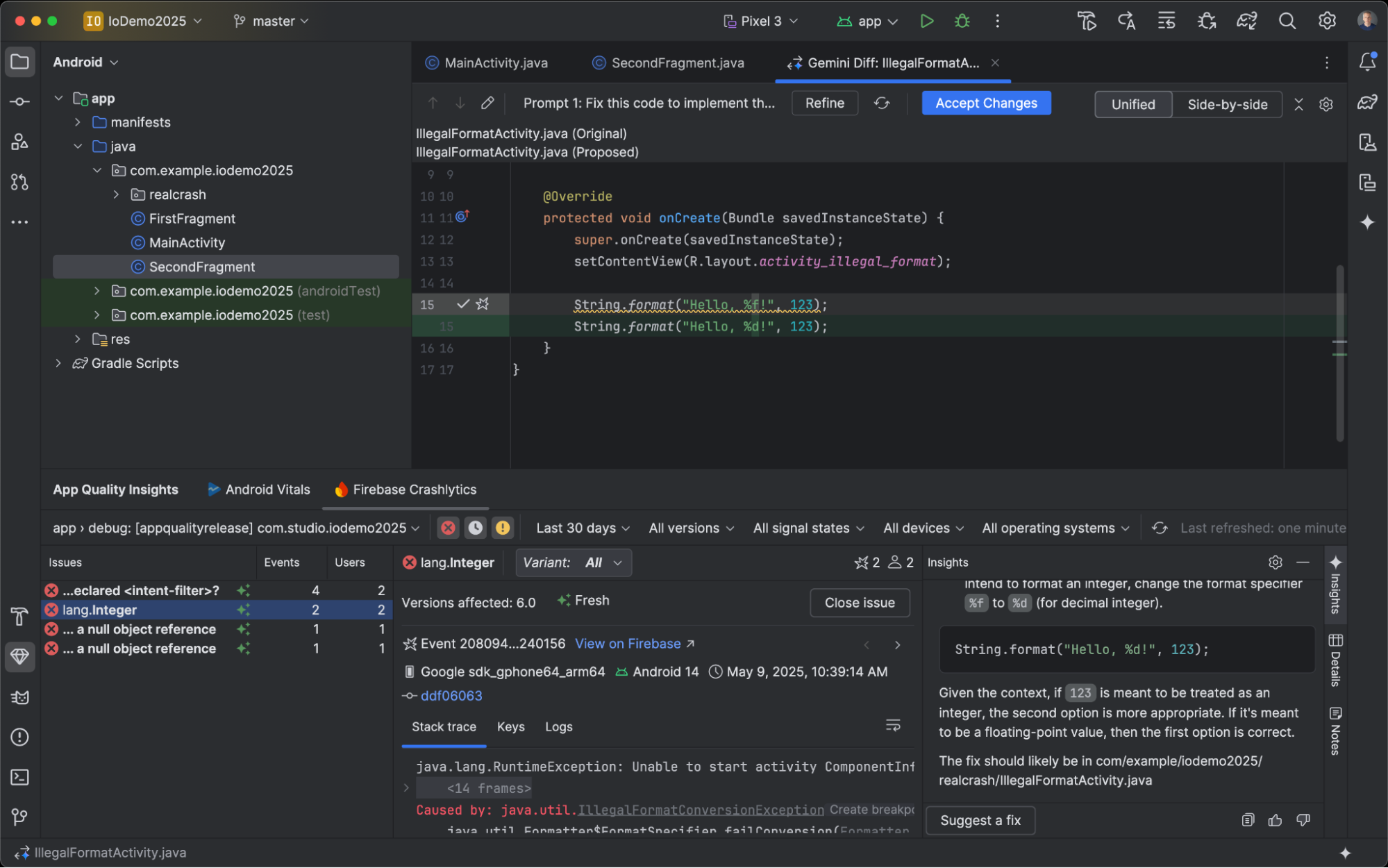
Task: Click the regenerate refresh icon beside Refine
Action: coord(882,103)
